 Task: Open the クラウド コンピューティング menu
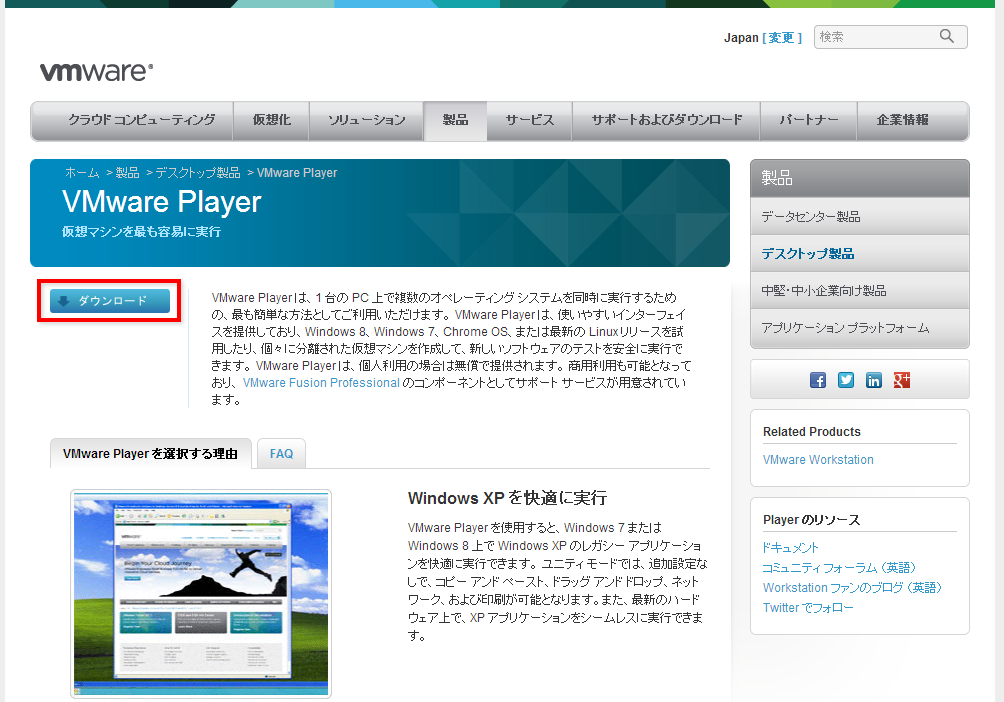[x=132, y=120]
